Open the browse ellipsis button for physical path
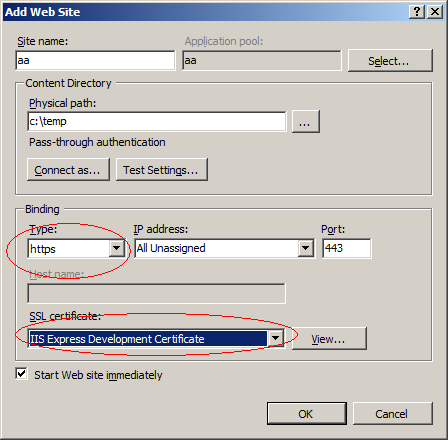The width and height of the screenshot is (448, 440). coord(306,122)
